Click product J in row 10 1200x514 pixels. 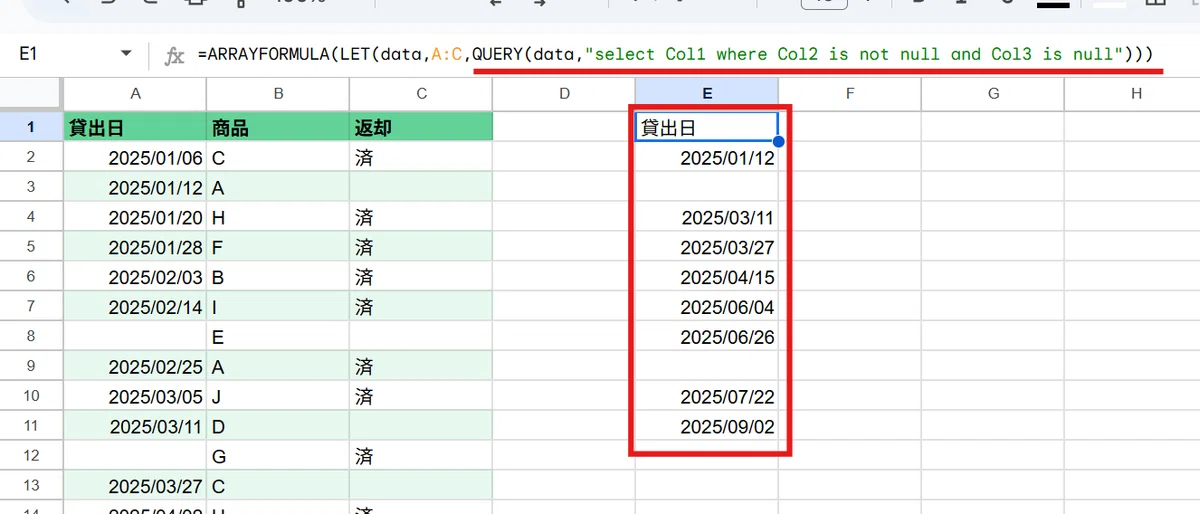(x=278, y=397)
